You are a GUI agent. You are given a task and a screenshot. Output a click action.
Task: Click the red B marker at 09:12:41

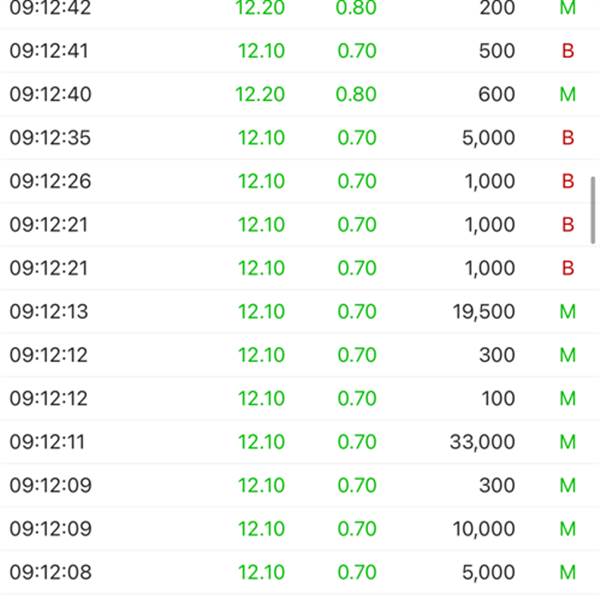pyautogui.click(x=568, y=51)
